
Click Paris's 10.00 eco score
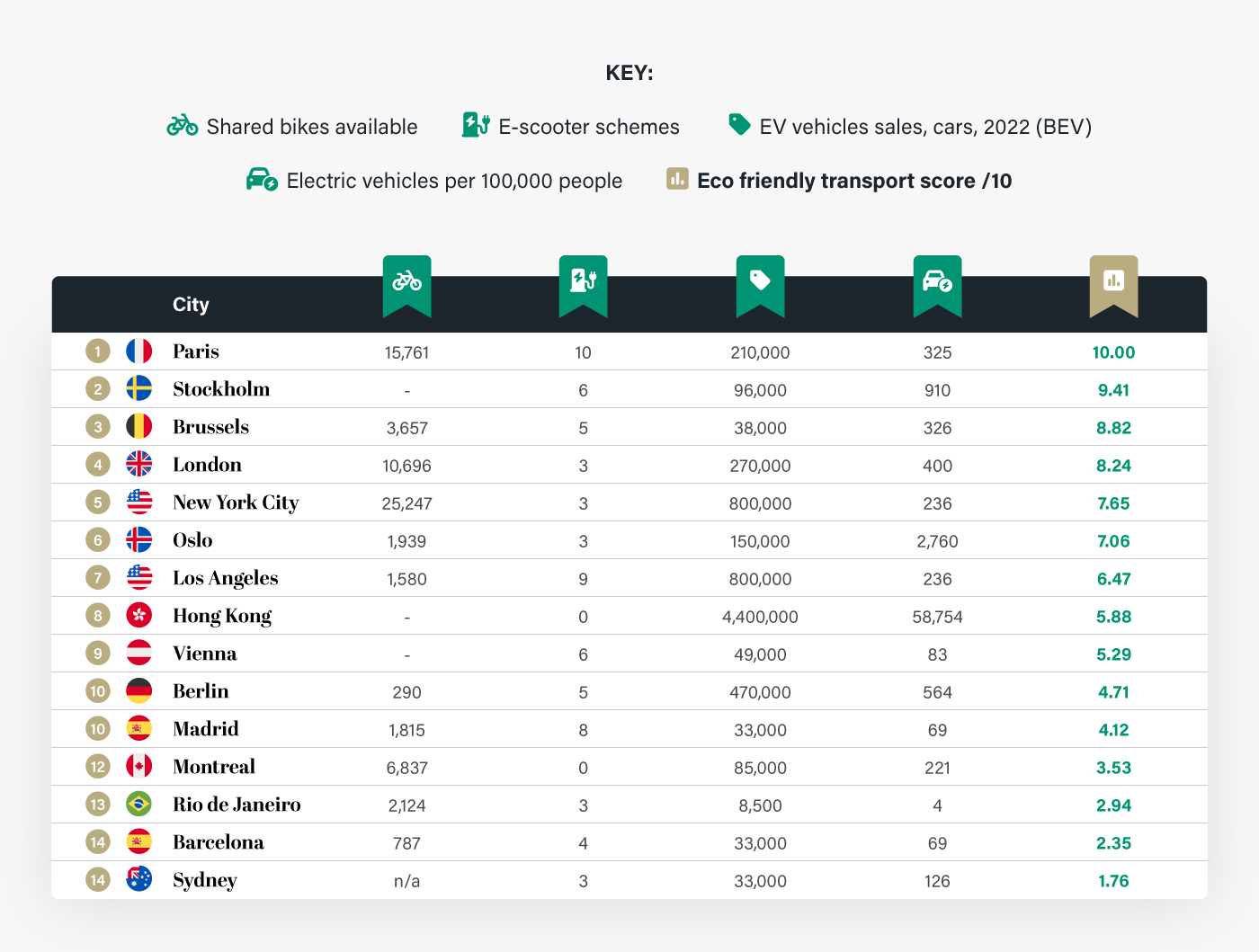(x=1113, y=352)
